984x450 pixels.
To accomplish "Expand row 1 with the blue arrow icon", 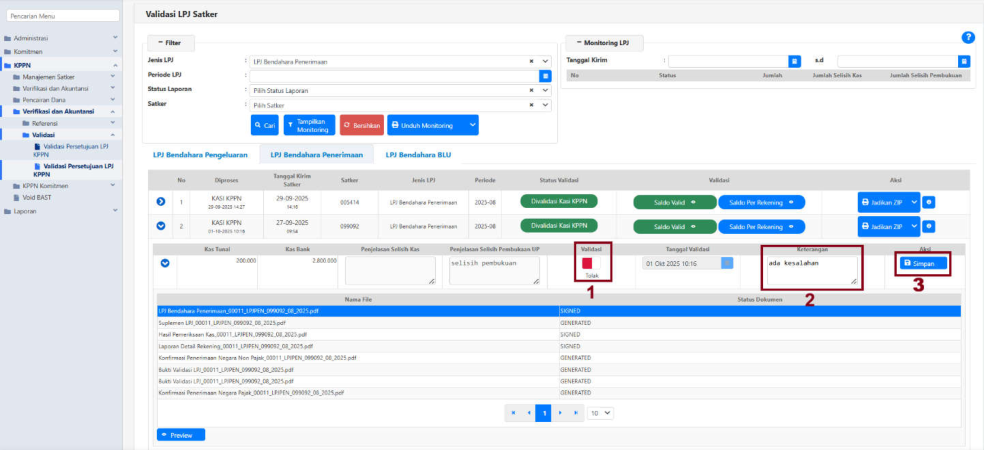I will point(161,201).
